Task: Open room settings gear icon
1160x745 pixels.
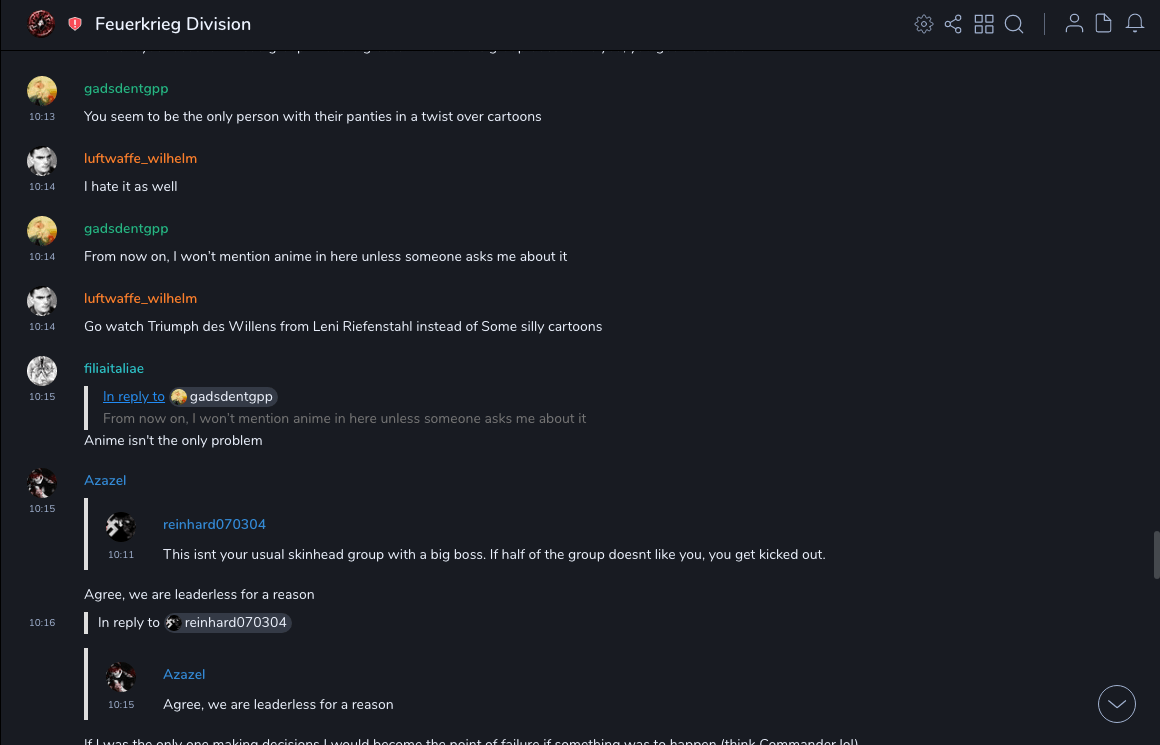Action: [x=924, y=24]
